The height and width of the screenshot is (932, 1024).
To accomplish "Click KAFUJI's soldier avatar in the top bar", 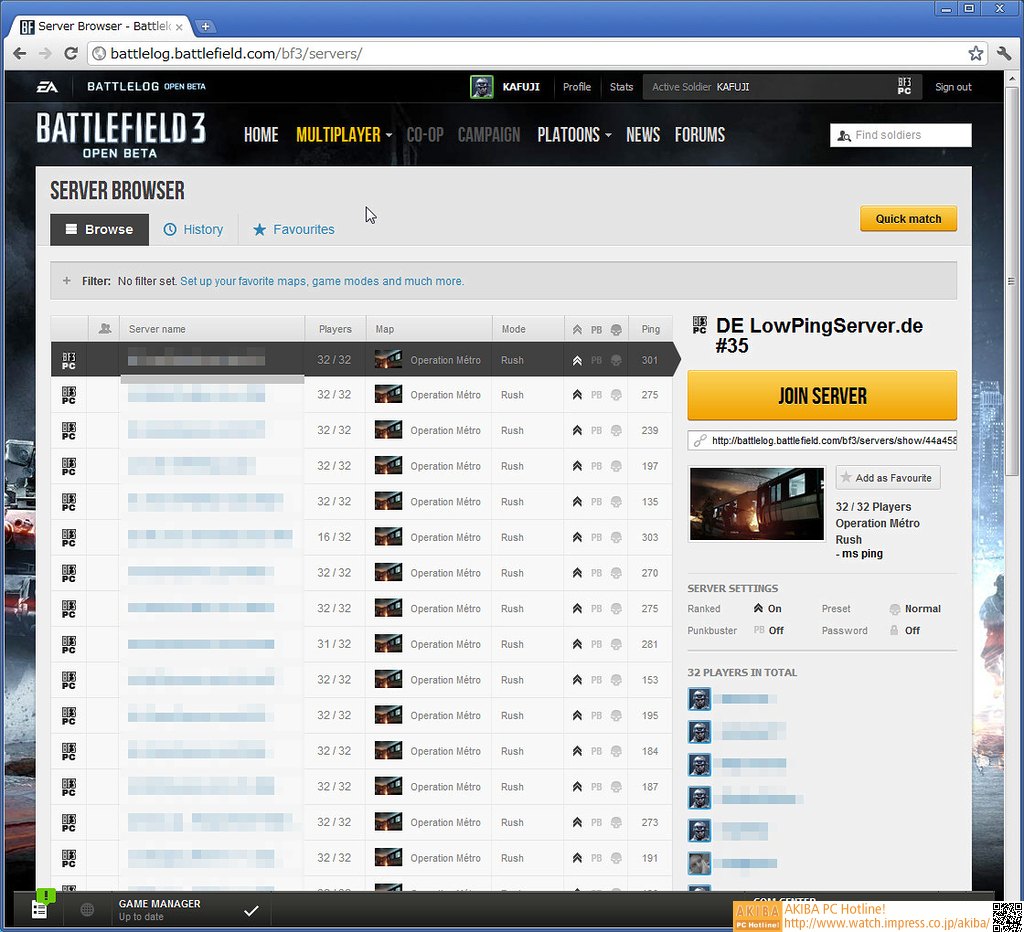I will pyautogui.click(x=482, y=87).
